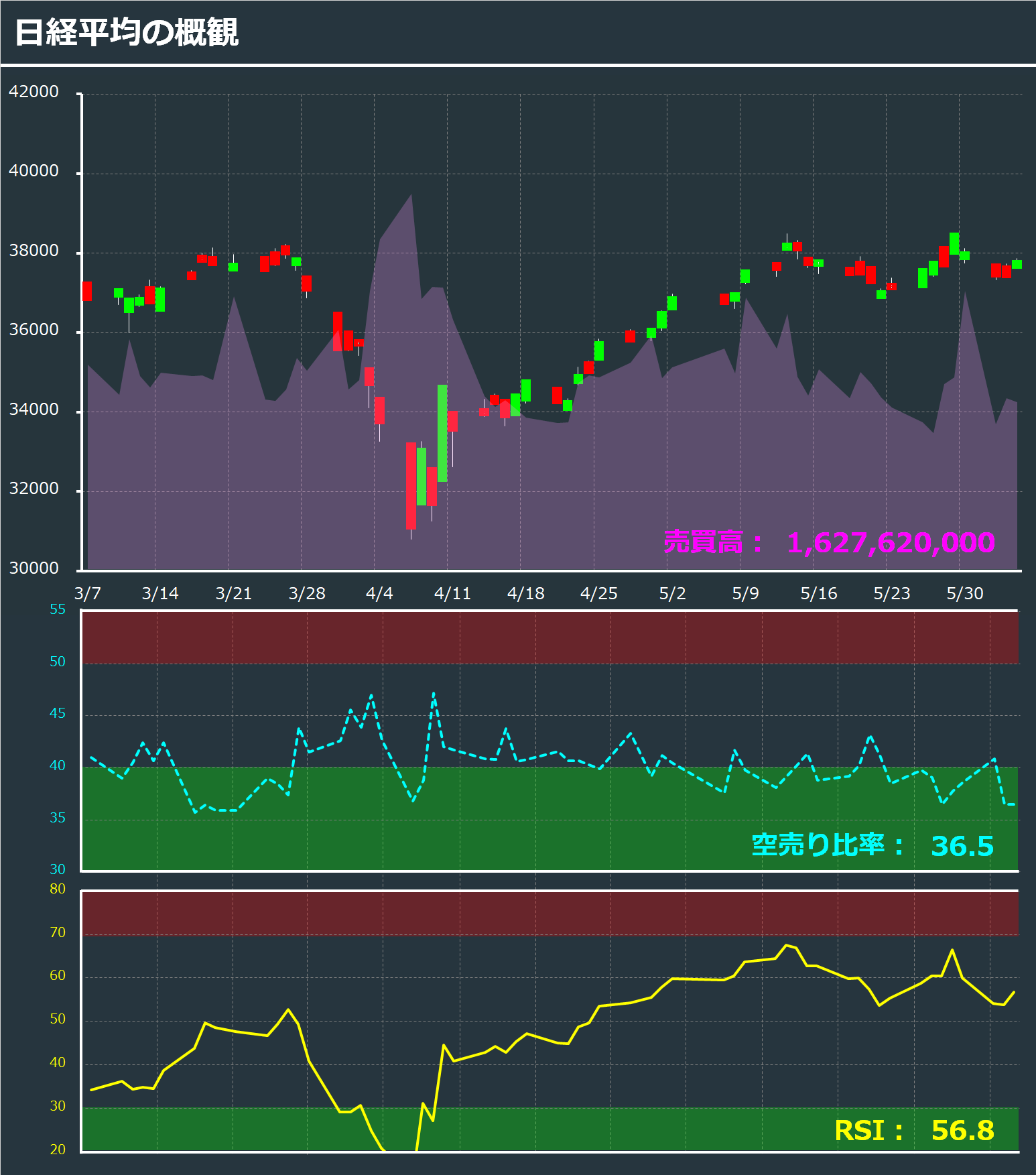Click the title 日経平均の概観

pyautogui.click(x=126, y=32)
